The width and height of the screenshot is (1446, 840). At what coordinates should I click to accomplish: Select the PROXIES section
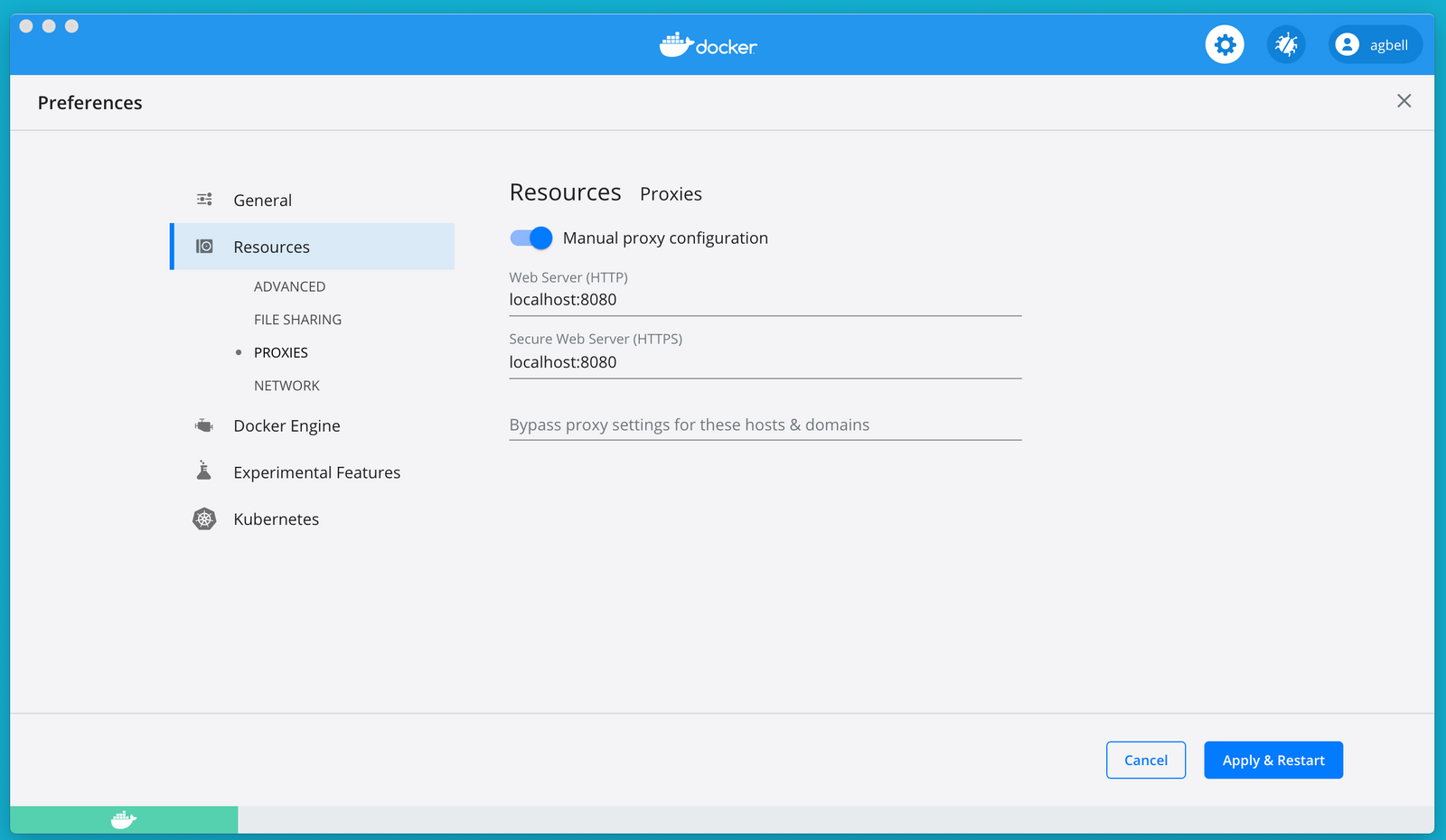[x=281, y=352]
